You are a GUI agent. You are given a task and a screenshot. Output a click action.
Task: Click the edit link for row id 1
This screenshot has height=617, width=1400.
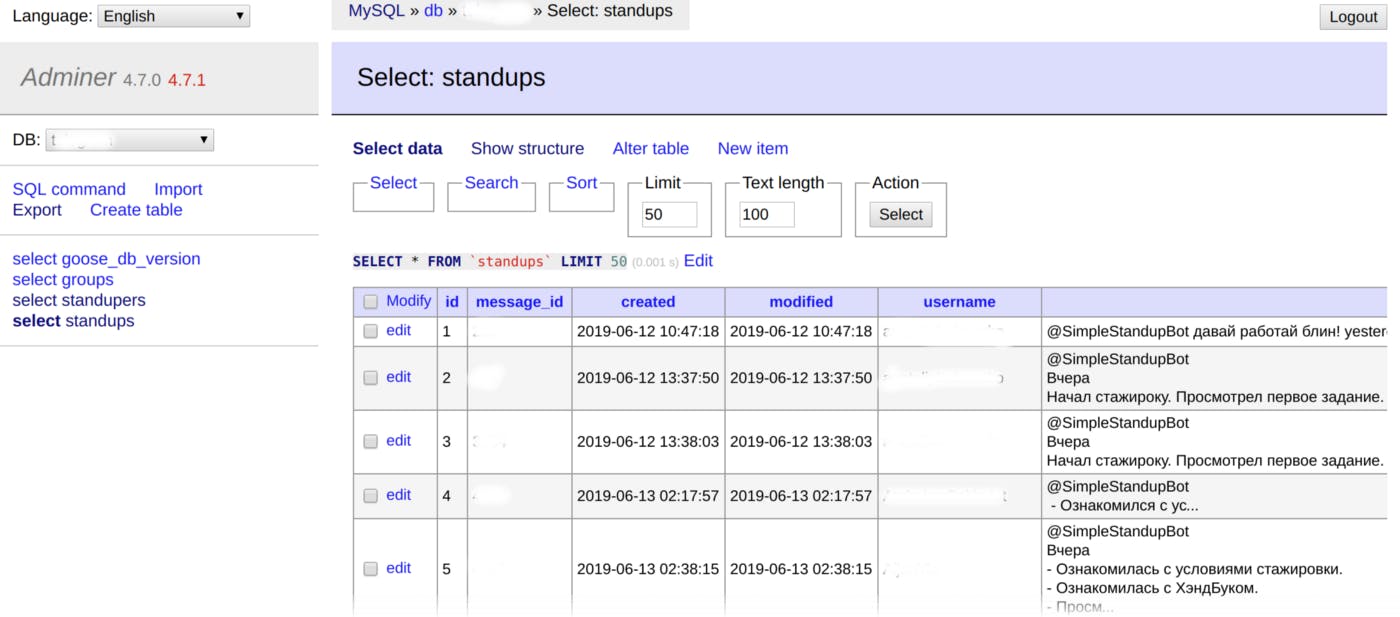click(398, 330)
